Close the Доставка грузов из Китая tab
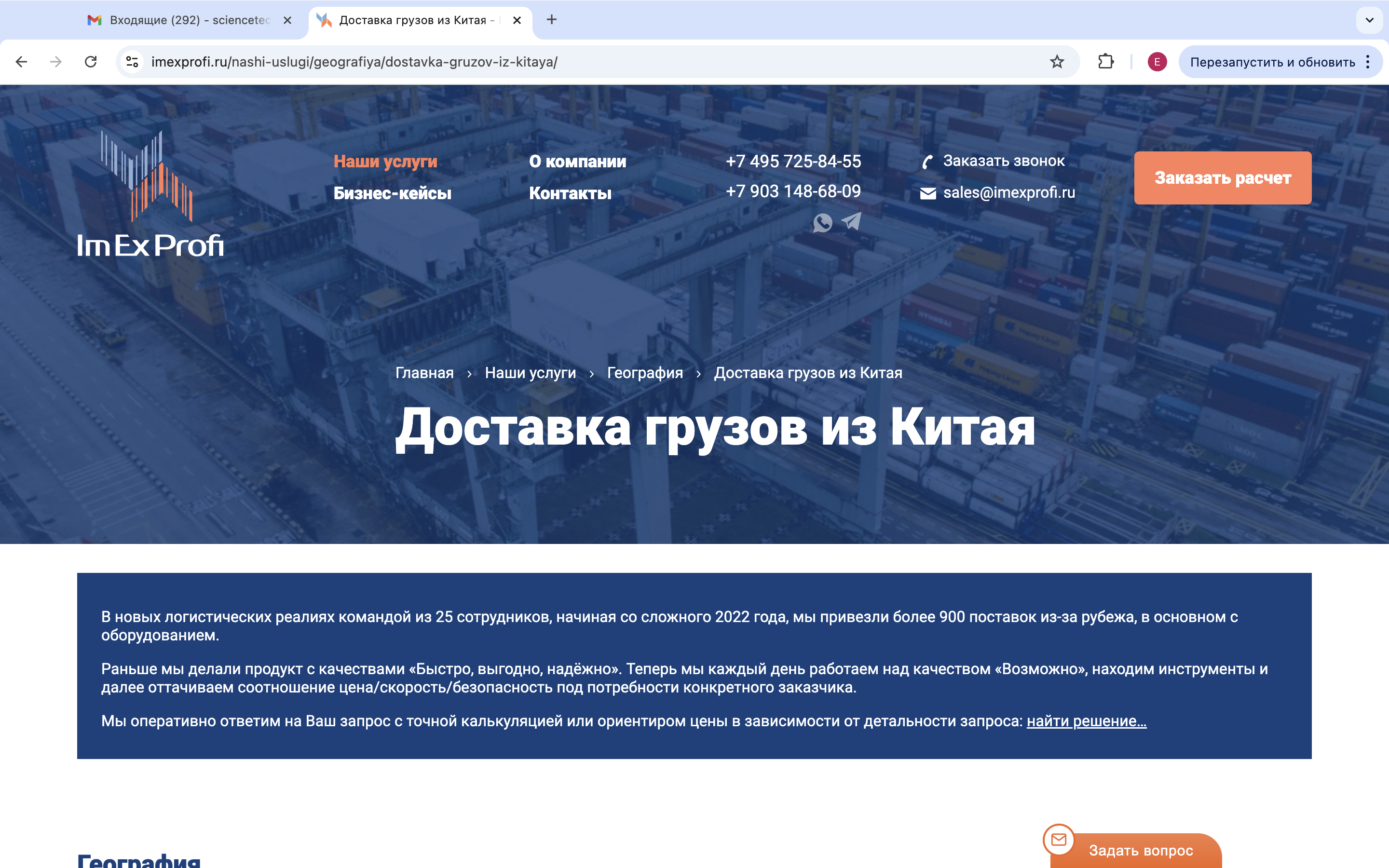 tap(517, 20)
